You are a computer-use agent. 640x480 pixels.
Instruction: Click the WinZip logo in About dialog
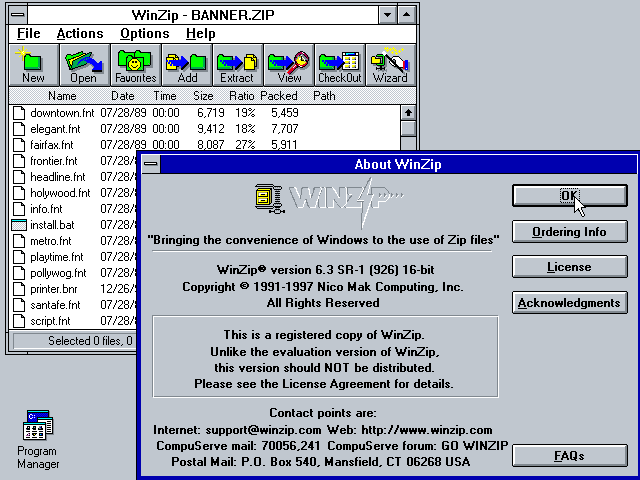point(329,201)
